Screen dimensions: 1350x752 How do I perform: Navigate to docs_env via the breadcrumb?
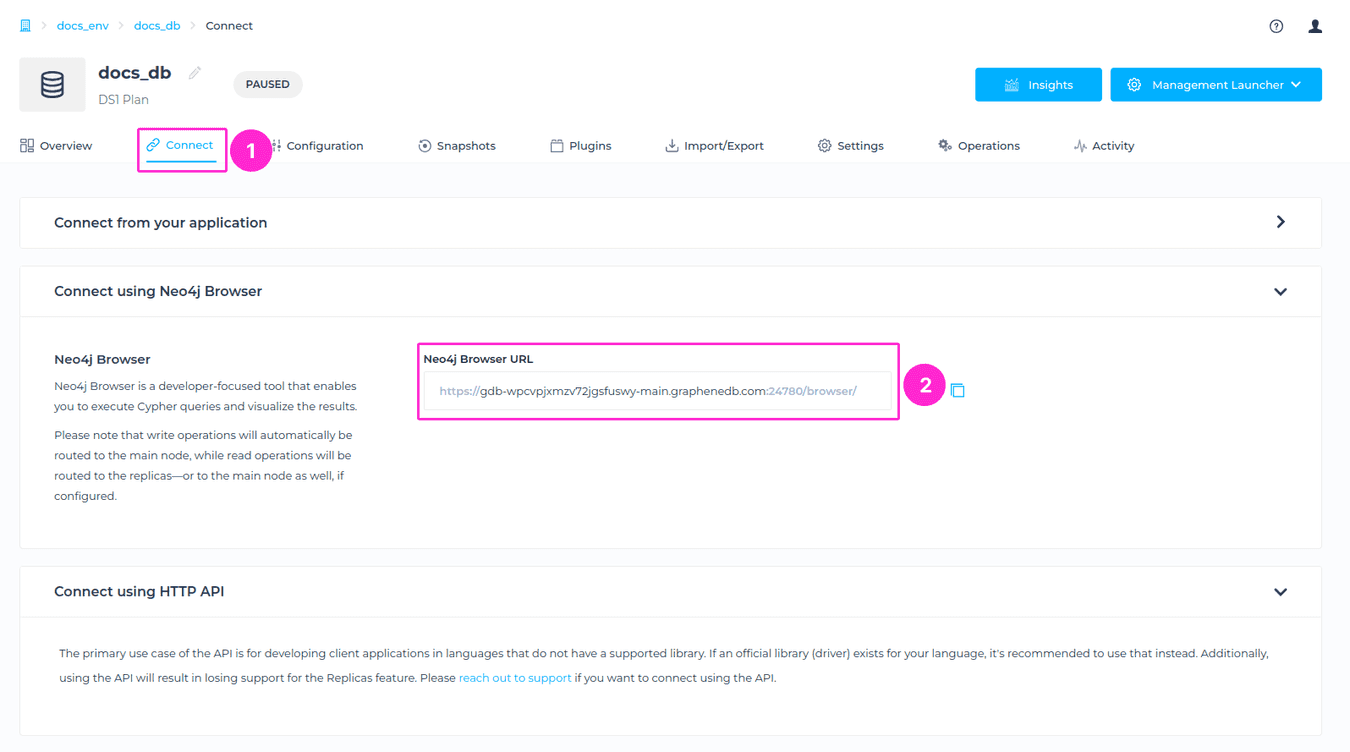[x=83, y=25]
